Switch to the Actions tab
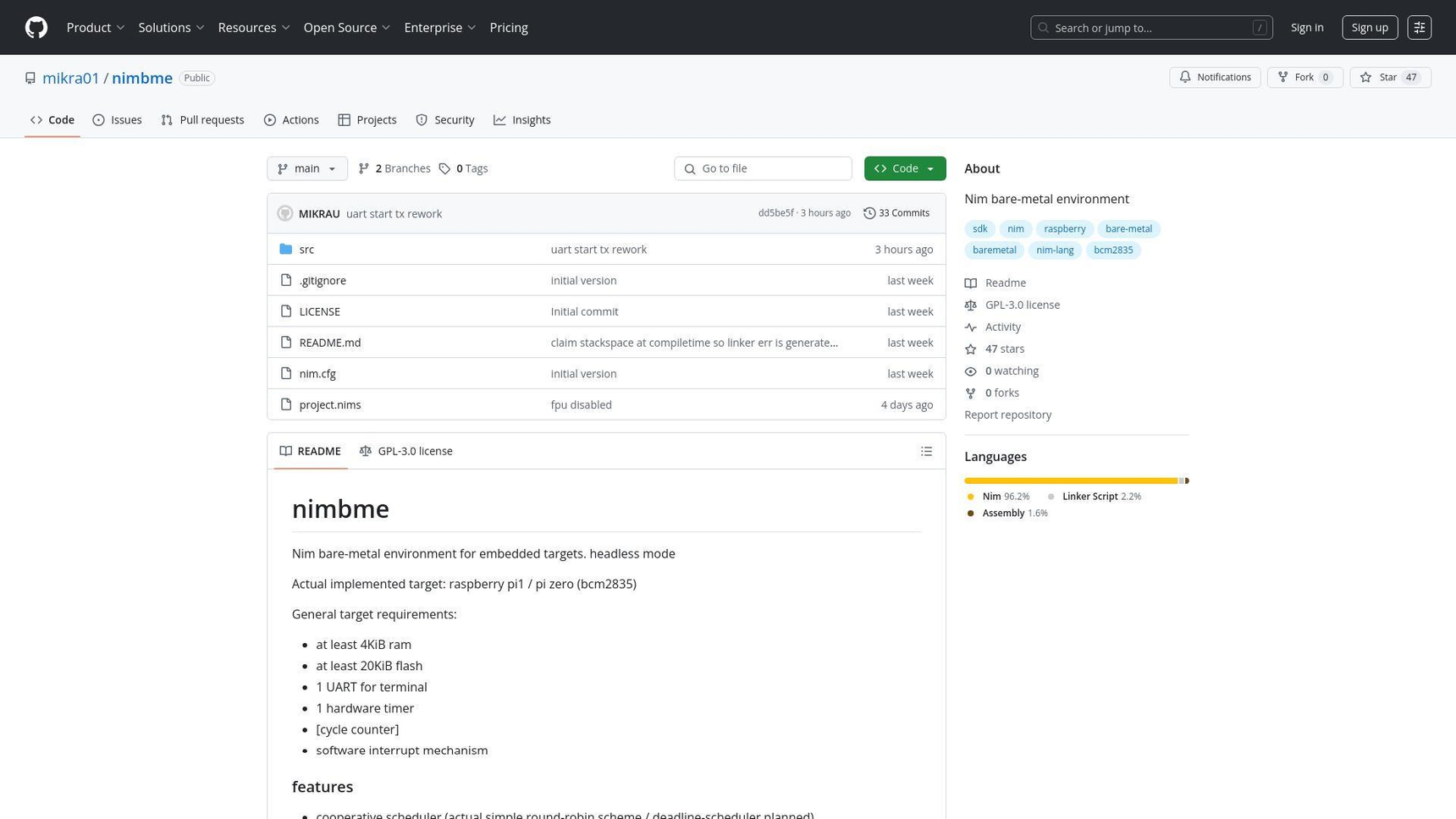The height and width of the screenshot is (819, 1456). tap(291, 120)
